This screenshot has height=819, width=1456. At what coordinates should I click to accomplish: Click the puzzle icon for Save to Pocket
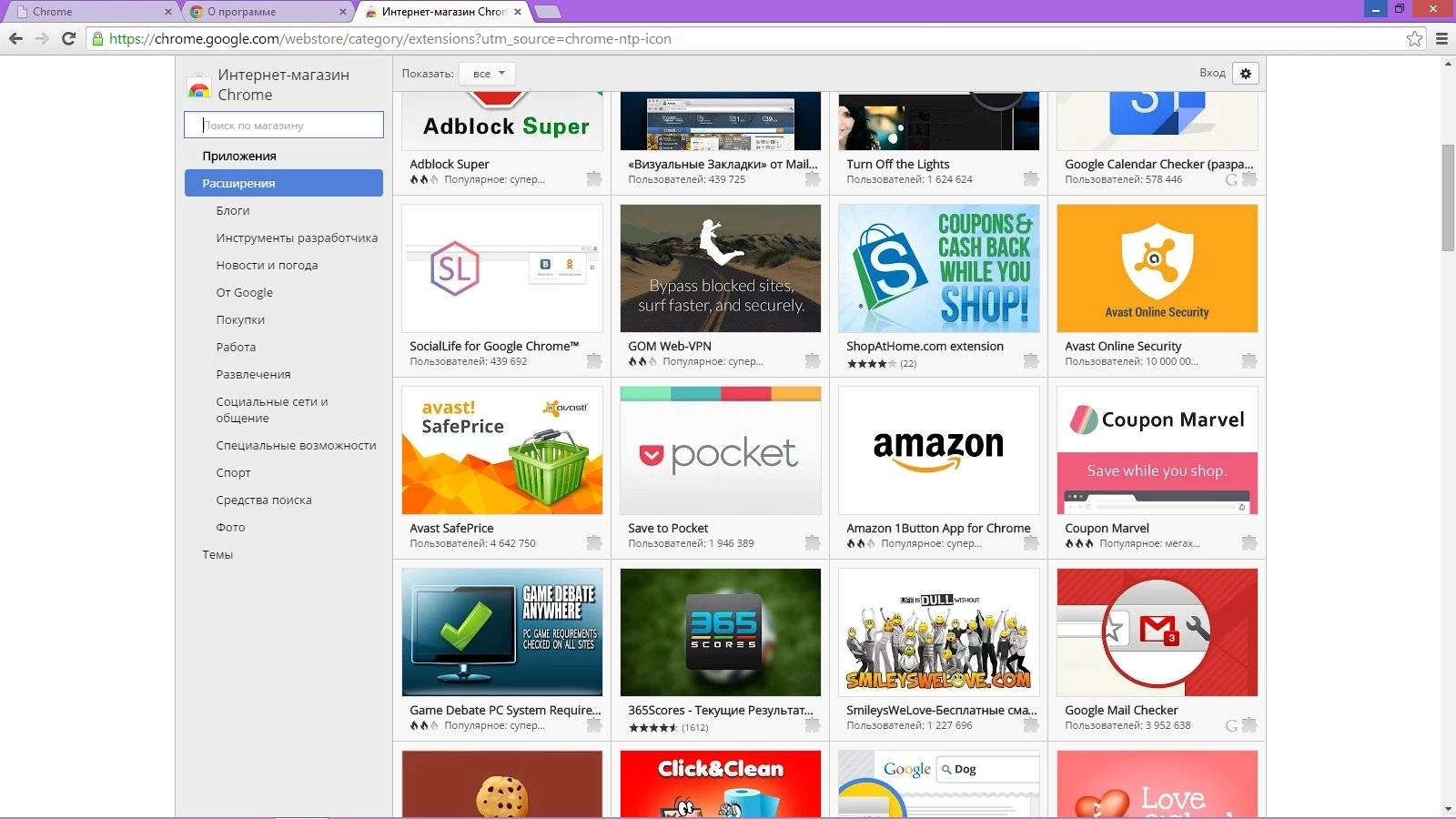pyautogui.click(x=813, y=543)
